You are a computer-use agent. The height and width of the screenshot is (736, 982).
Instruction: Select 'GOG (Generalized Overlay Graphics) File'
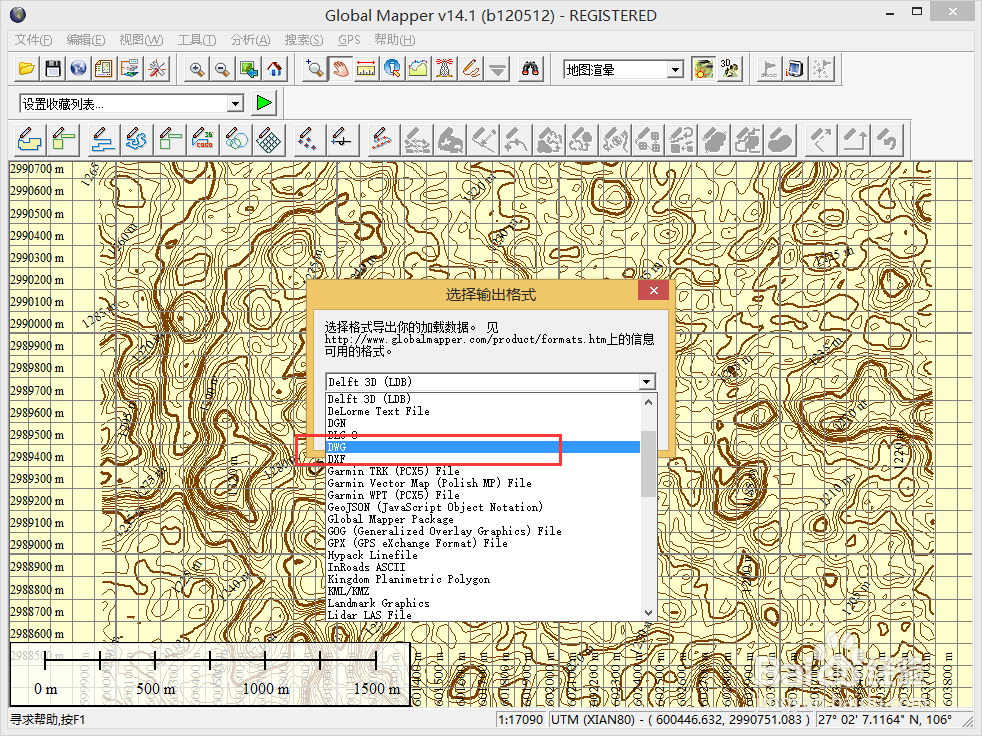point(483,531)
